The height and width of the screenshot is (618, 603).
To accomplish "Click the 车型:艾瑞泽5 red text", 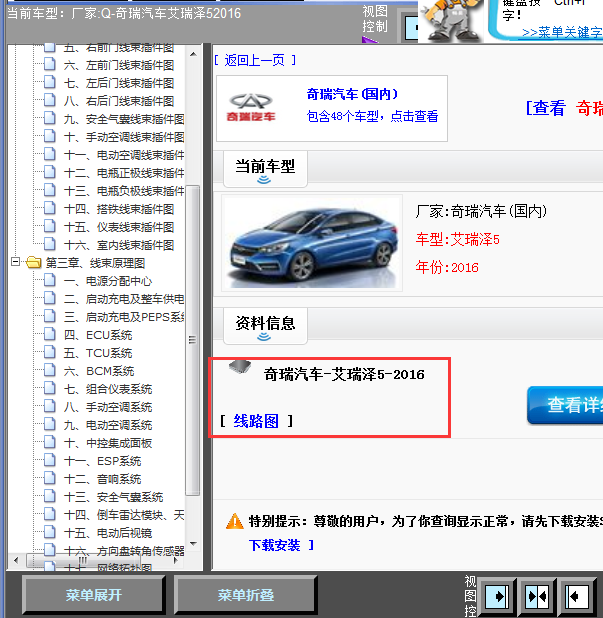I will [458, 239].
